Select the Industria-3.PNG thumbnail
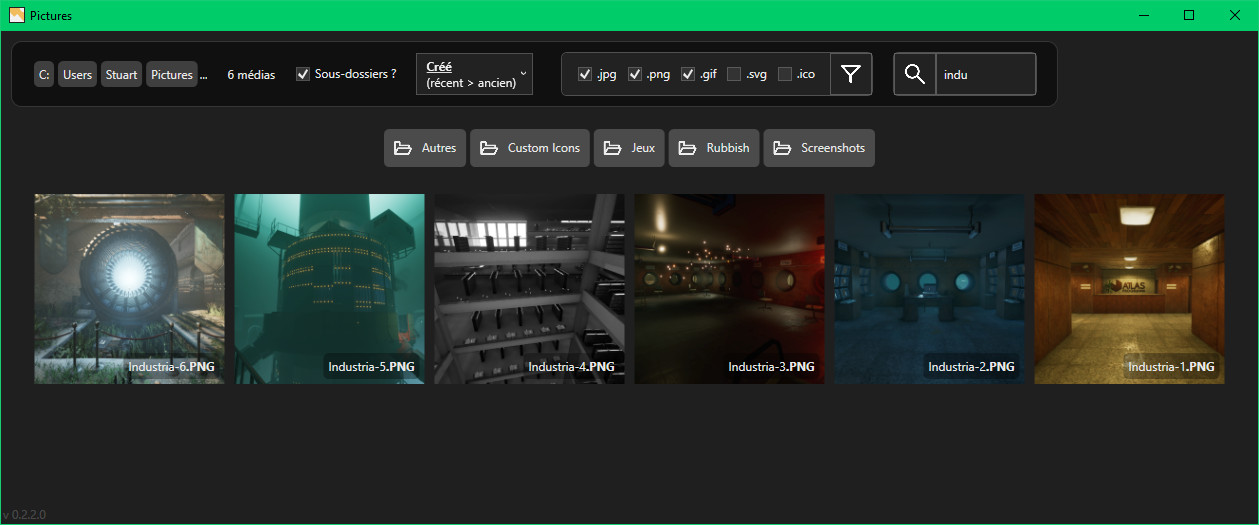 click(x=729, y=289)
